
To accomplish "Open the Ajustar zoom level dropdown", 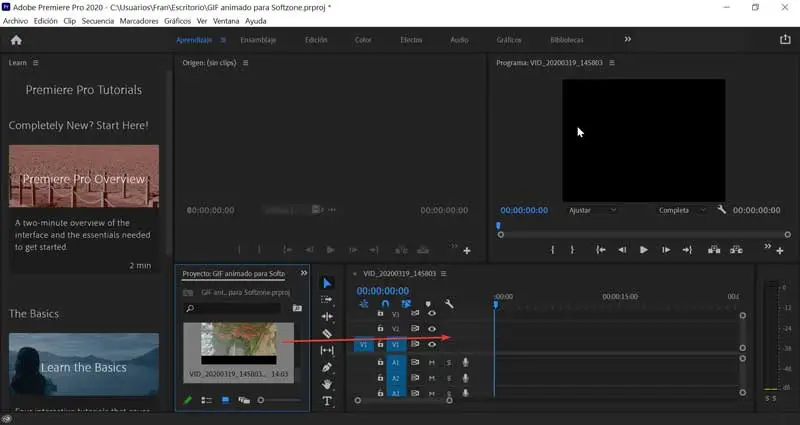I will (x=592, y=210).
